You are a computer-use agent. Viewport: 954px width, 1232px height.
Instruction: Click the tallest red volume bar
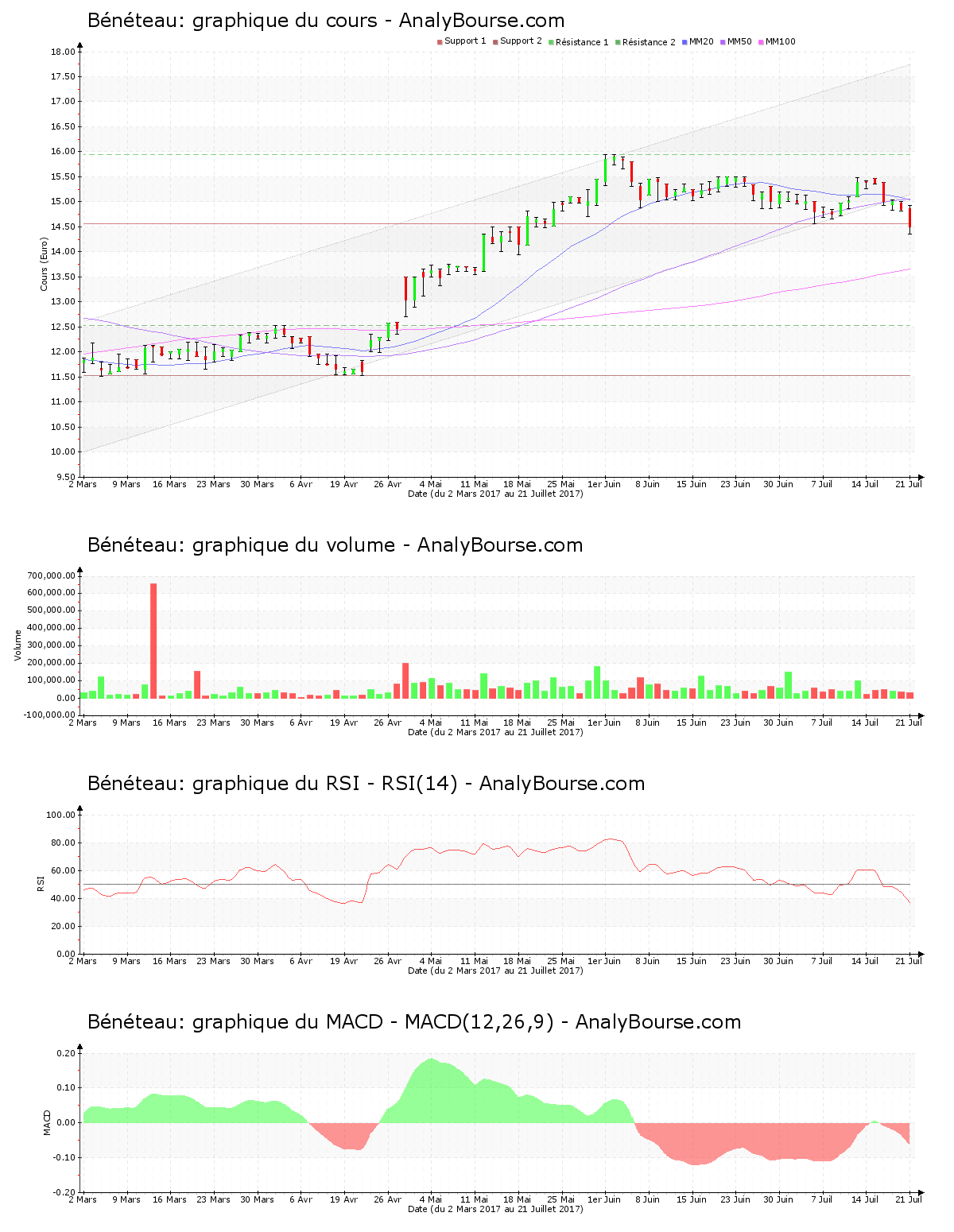pyautogui.click(x=153, y=641)
